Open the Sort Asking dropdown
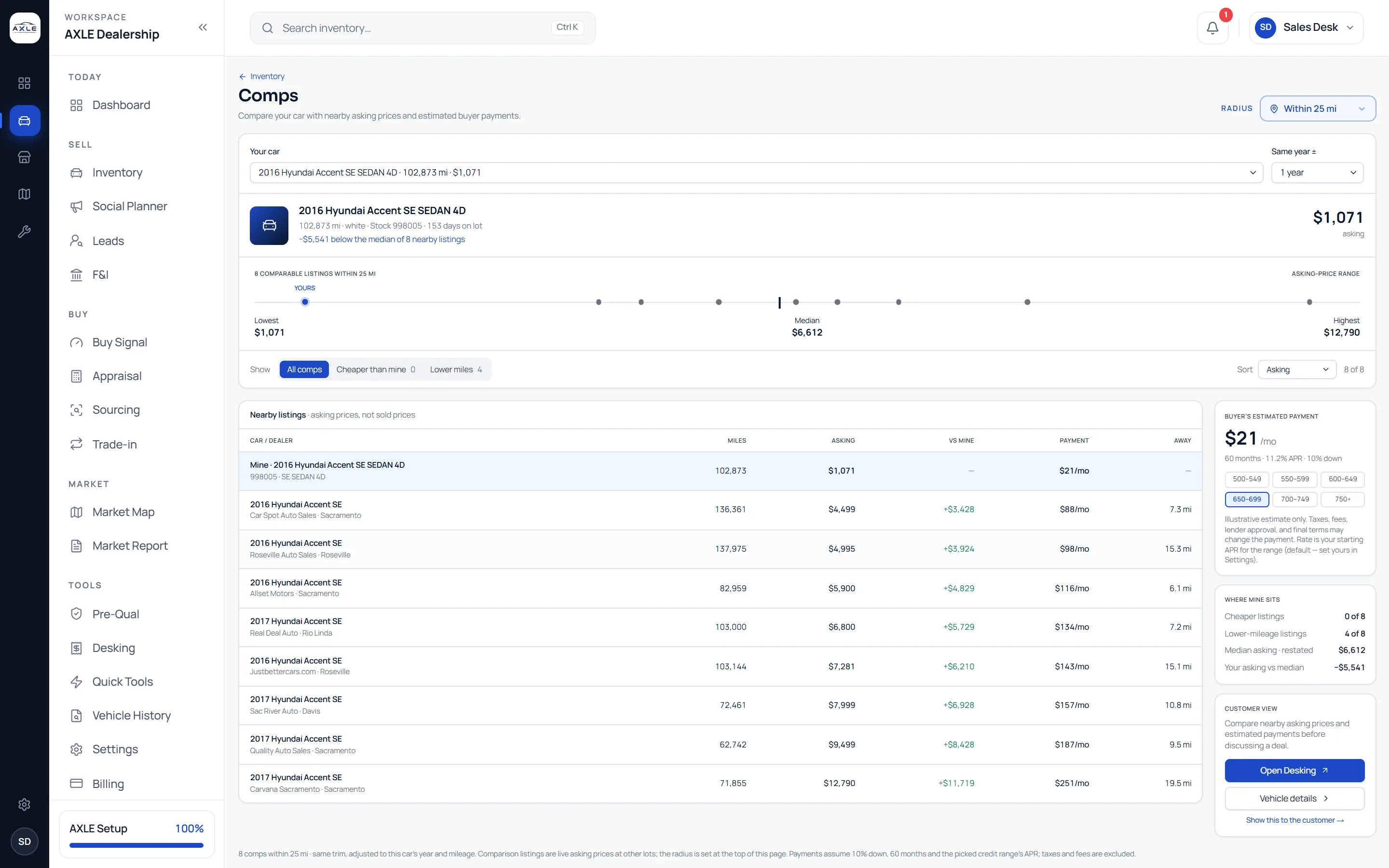Image resolution: width=1389 pixels, height=868 pixels. click(1296, 370)
